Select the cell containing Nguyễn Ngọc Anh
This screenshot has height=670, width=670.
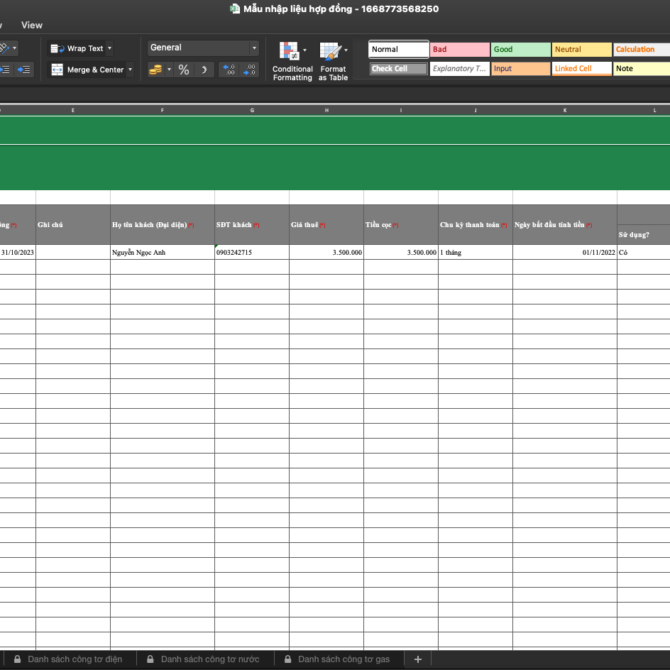pos(162,253)
